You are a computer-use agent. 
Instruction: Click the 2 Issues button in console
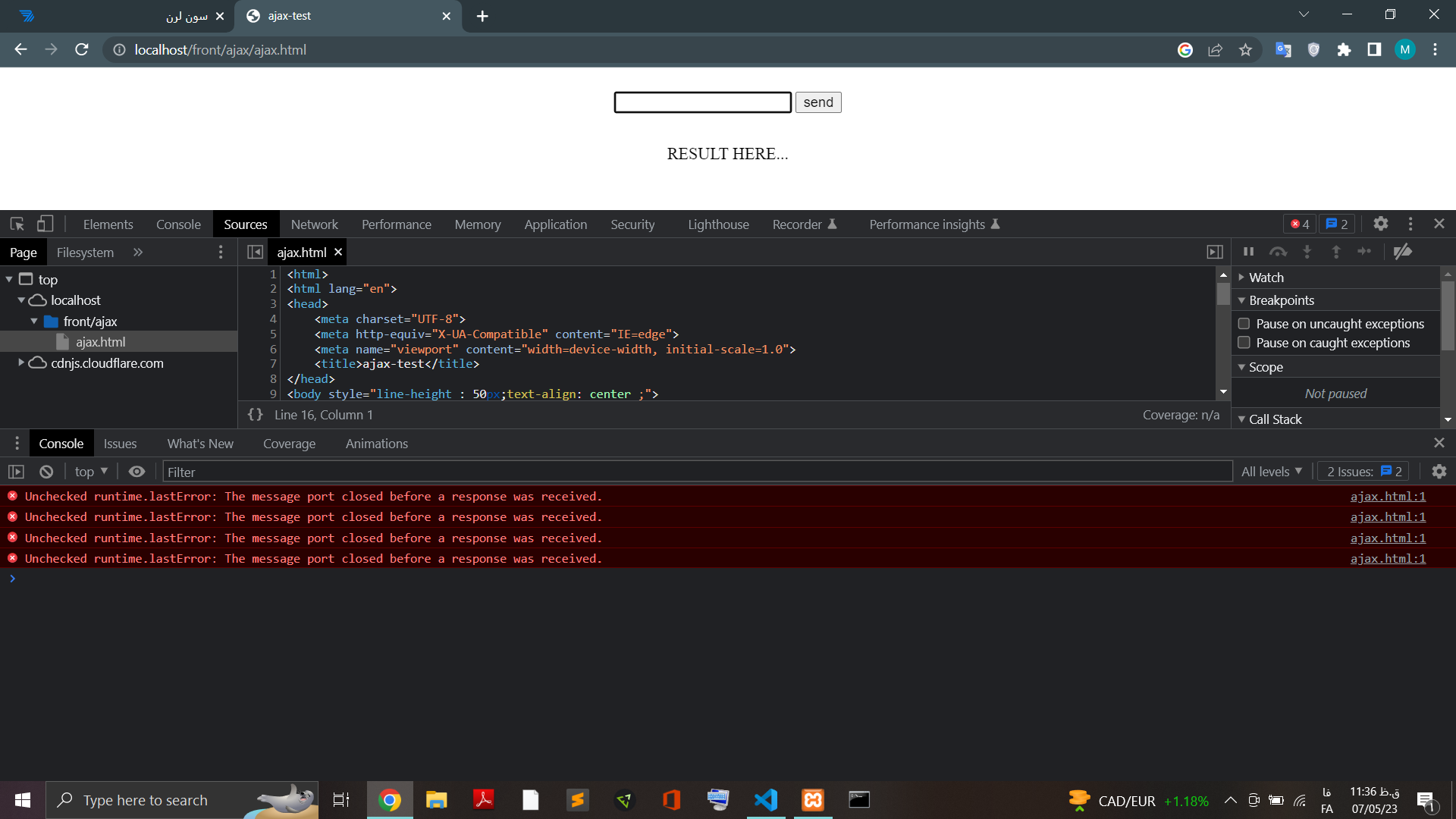[1363, 472]
